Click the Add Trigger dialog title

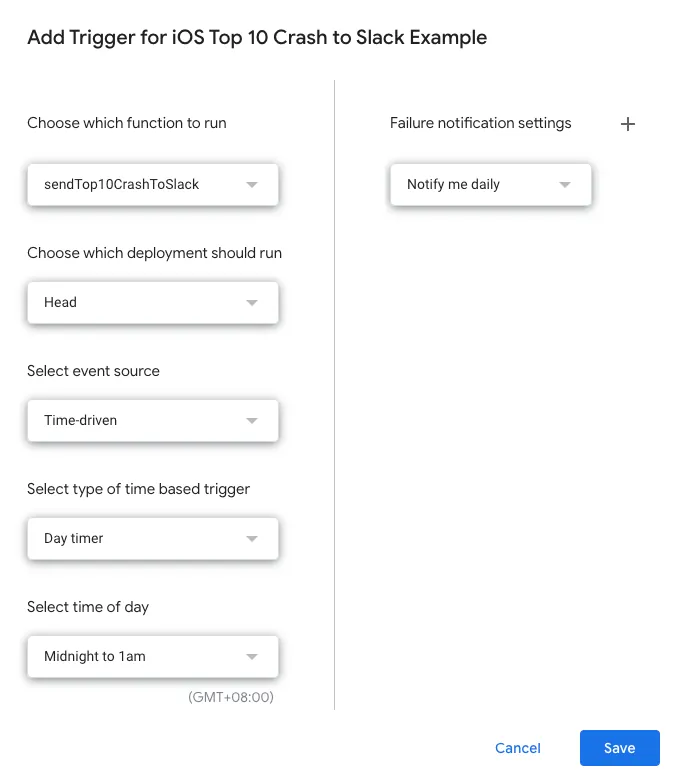(x=257, y=38)
